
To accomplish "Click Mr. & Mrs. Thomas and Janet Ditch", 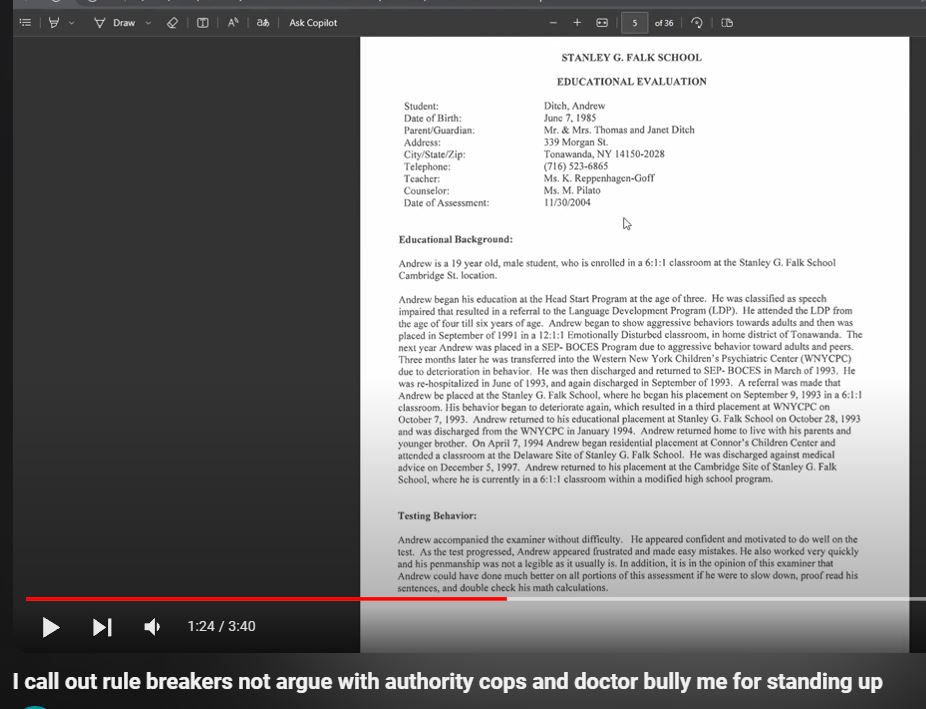I will 619,129.
